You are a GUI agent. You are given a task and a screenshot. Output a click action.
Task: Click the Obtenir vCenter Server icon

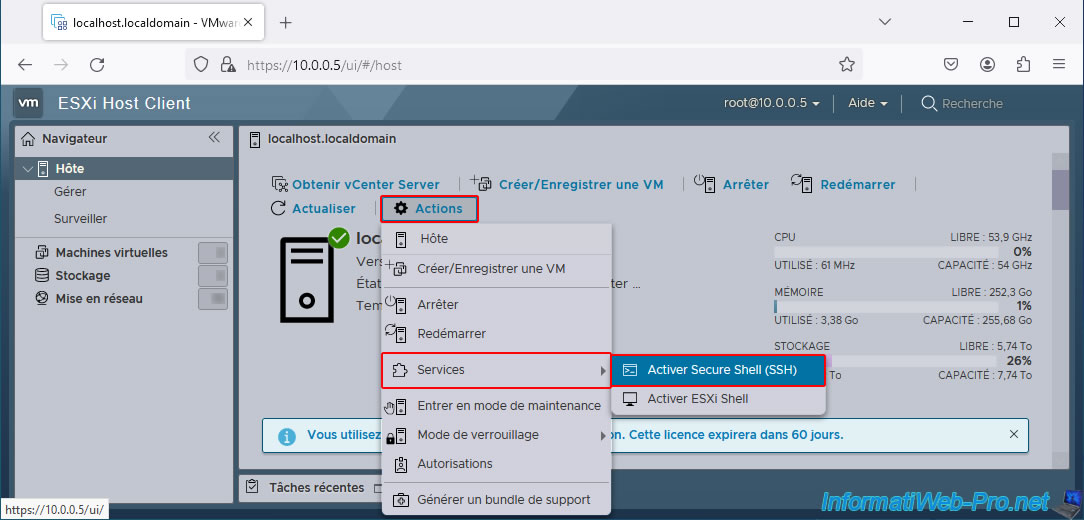(x=280, y=184)
